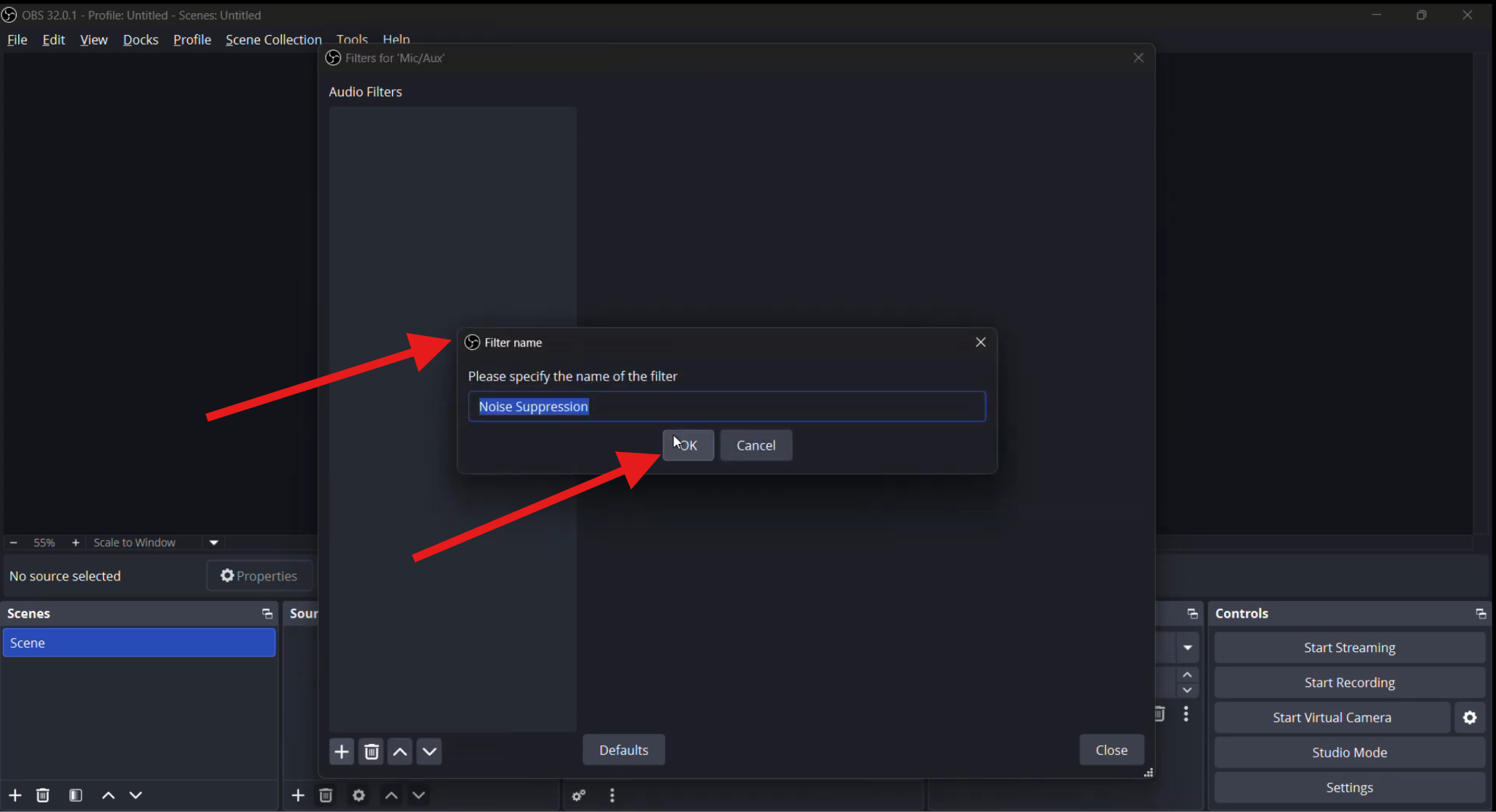Expand the streaming mode dropdown arrow
This screenshot has width=1496, height=812.
[1187, 647]
